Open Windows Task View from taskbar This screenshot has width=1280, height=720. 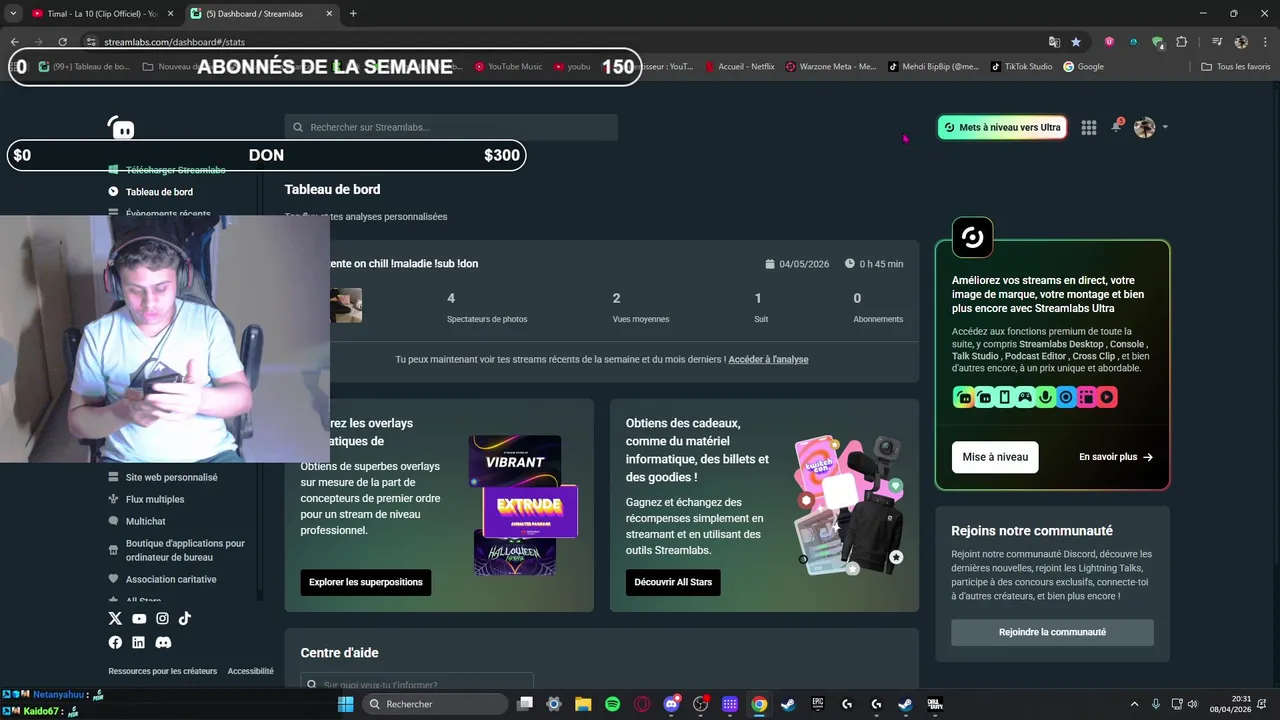pyautogui.click(x=525, y=704)
